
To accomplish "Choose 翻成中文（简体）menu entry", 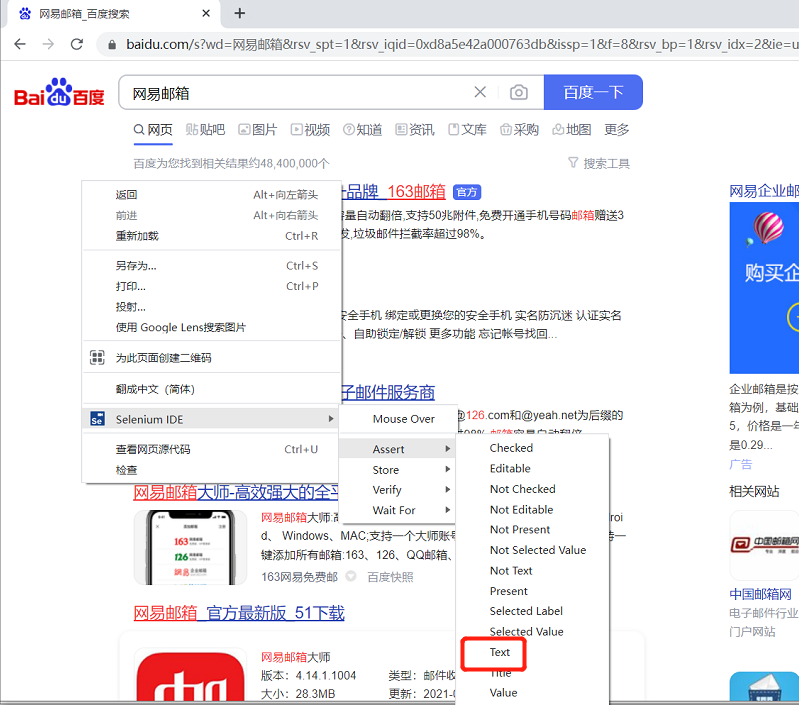I will tap(211, 389).
